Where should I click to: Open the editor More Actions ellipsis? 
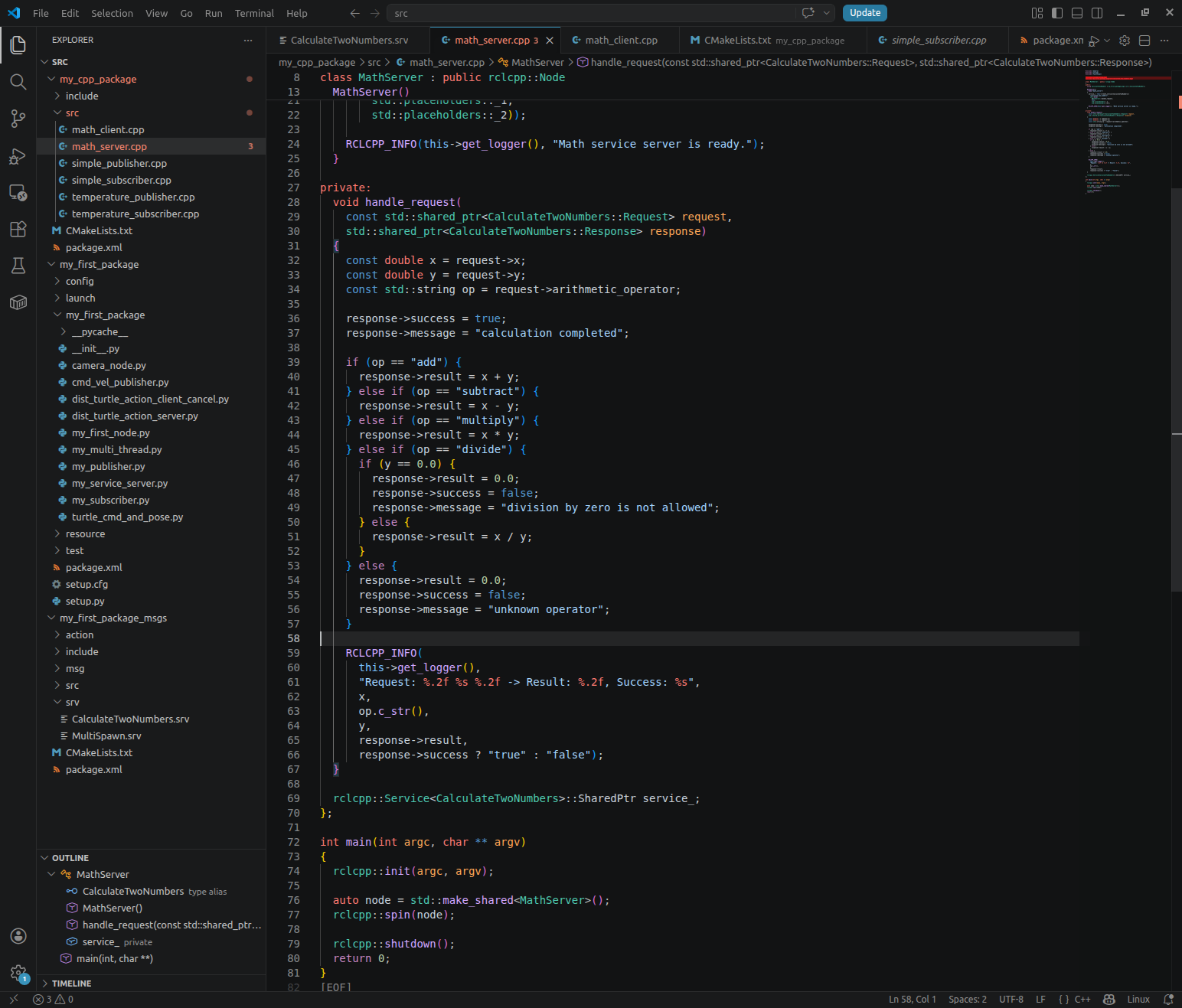(1164, 41)
